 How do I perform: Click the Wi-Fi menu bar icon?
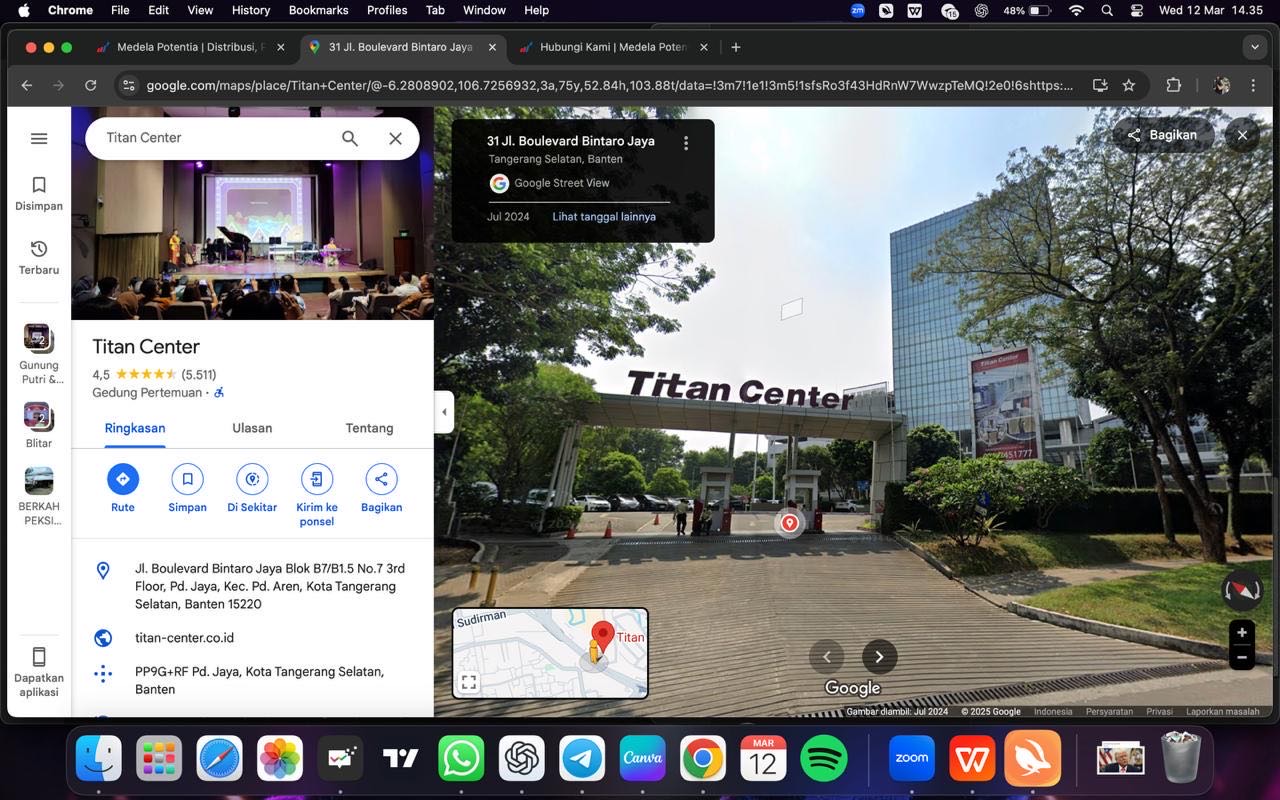coord(1076,10)
